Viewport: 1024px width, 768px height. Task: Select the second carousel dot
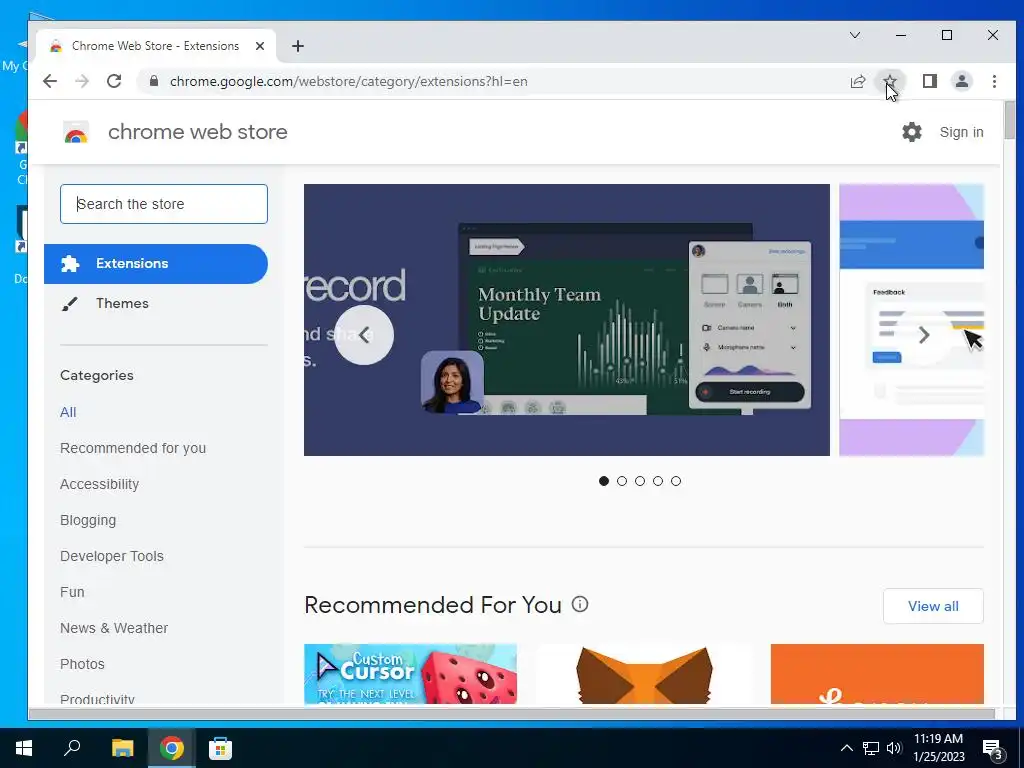[622, 481]
